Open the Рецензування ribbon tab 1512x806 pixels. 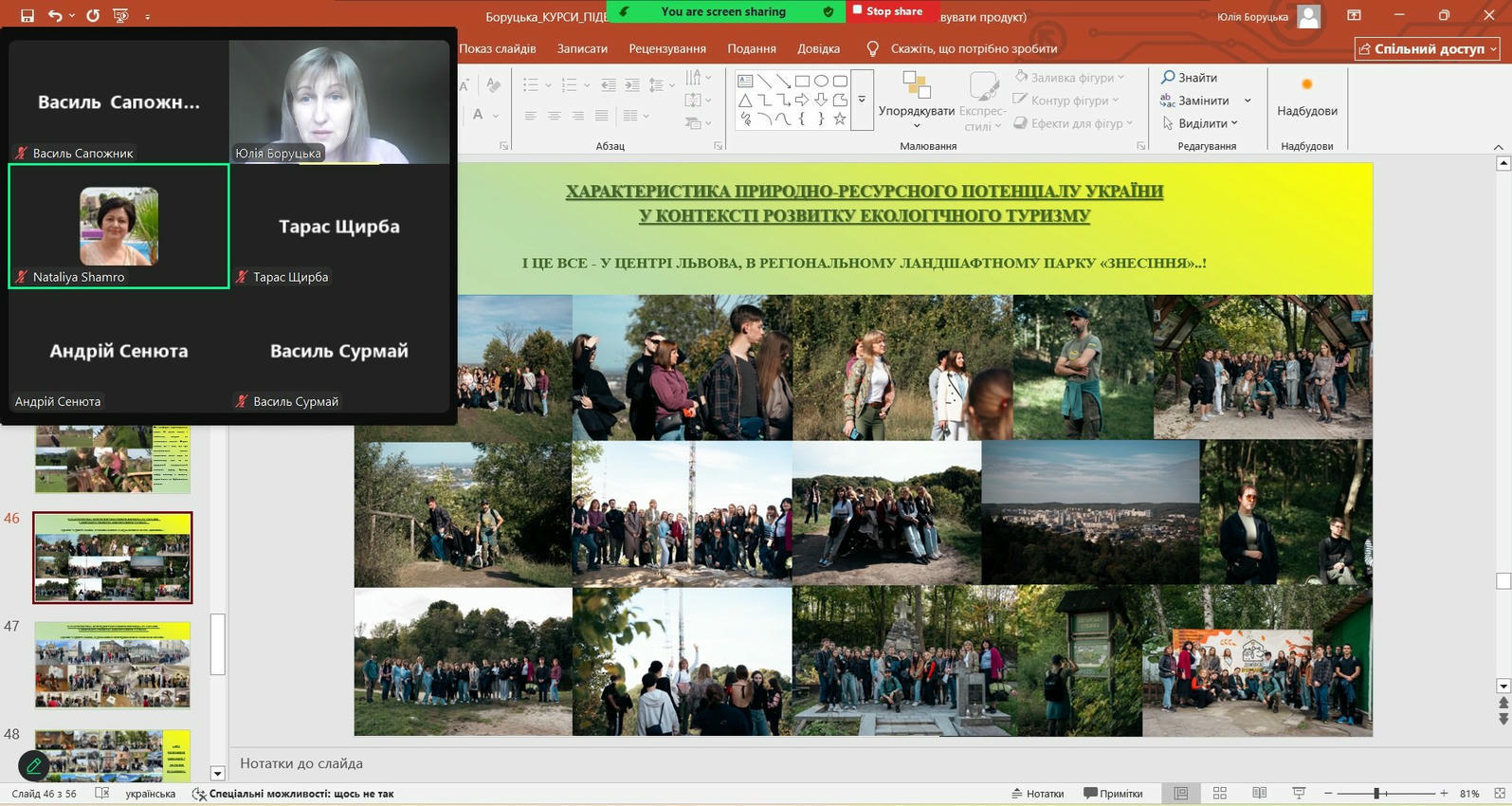tap(667, 48)
